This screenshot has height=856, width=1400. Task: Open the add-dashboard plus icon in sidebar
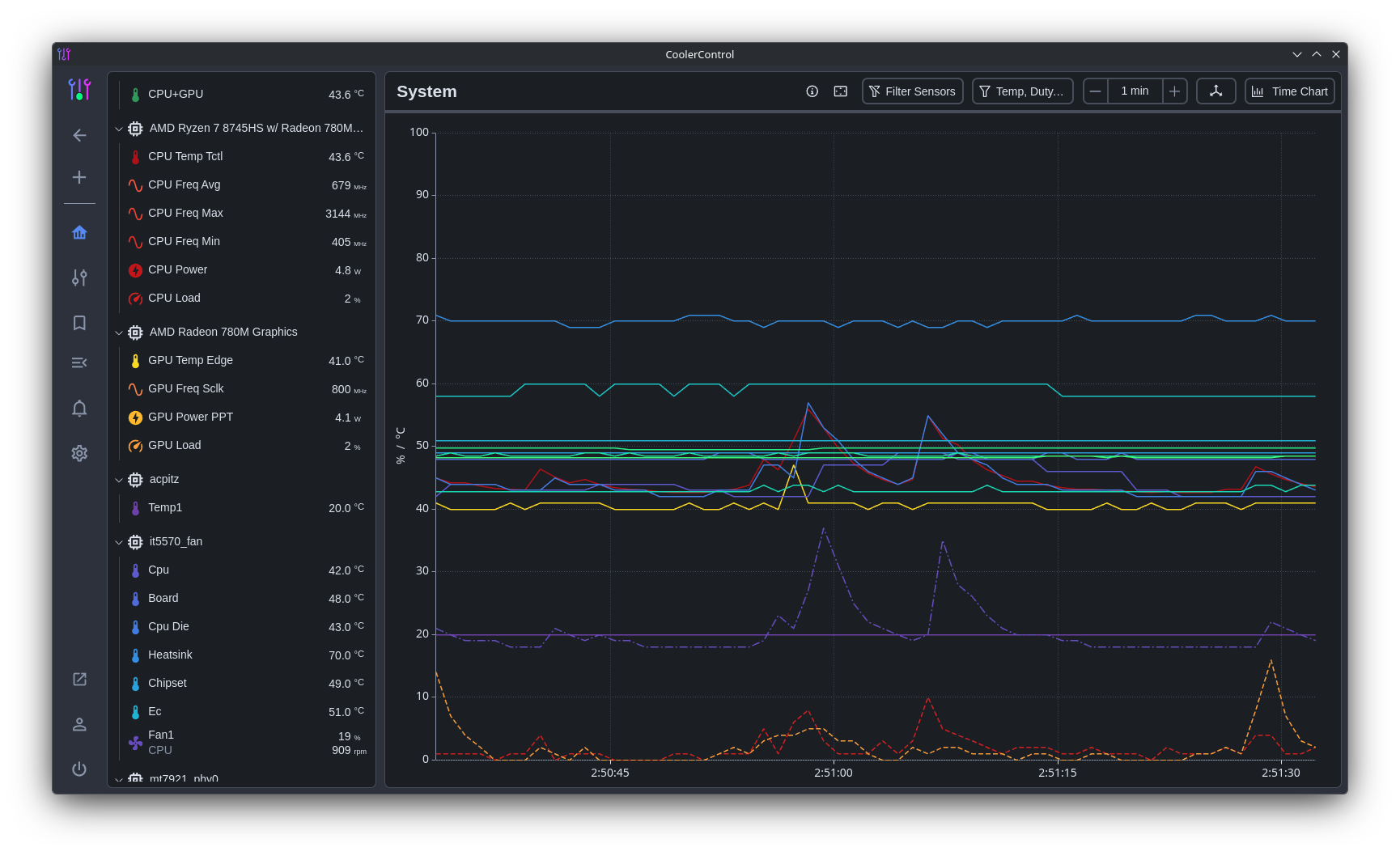click(x=79, y=177)
